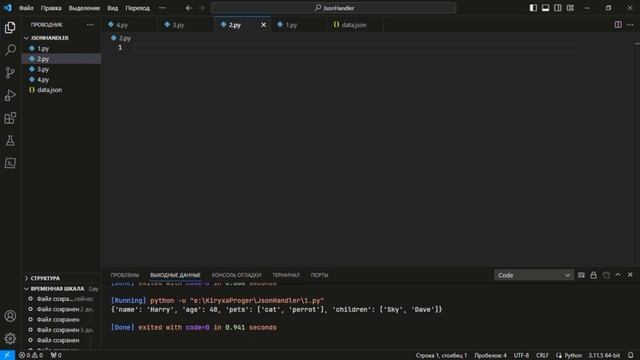This screenshot has height=360, width=640.
Task: Open 1.py in the explorer tree
Action: point(61,49)
